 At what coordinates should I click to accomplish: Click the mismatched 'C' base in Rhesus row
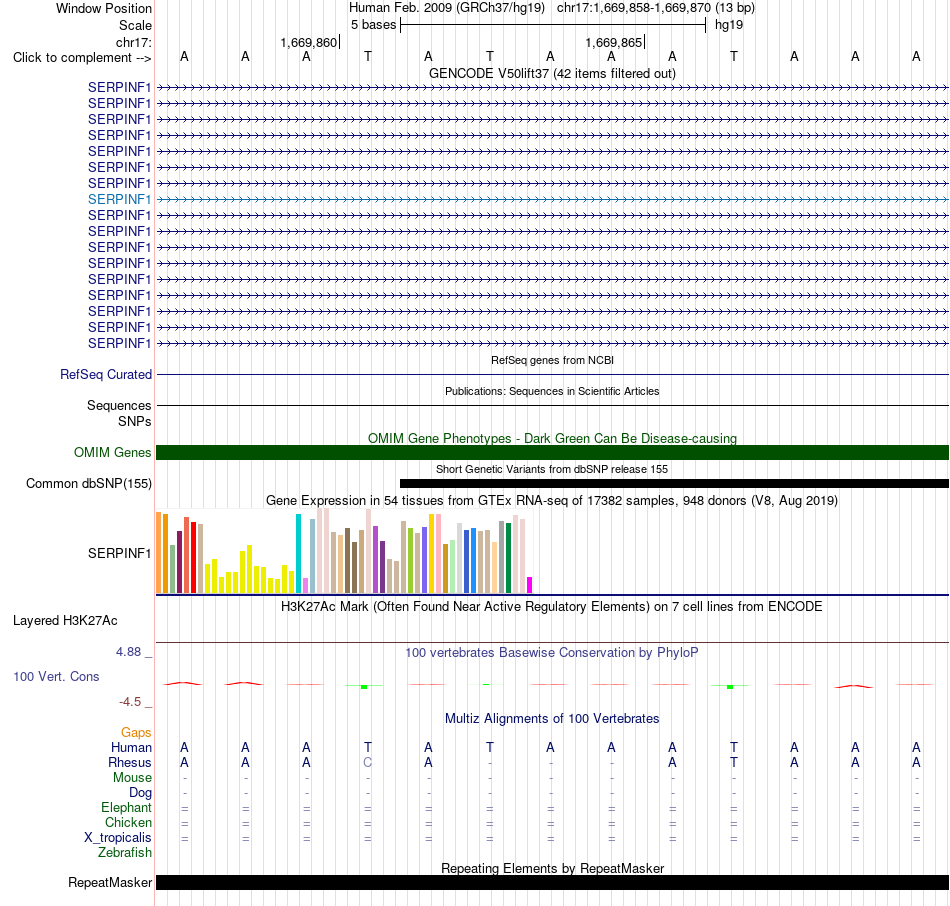368,762
